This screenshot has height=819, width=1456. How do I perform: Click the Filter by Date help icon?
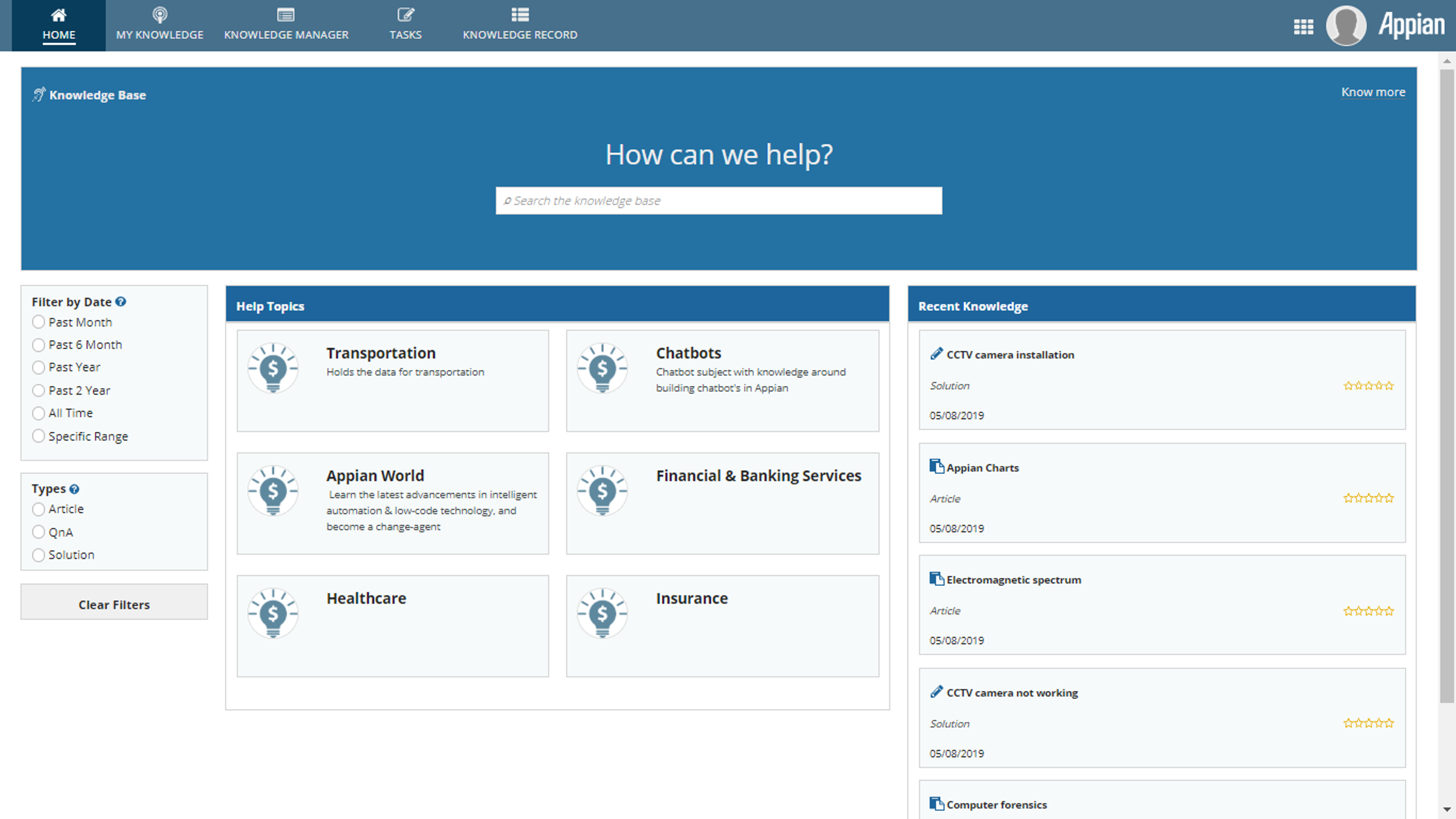point(121,302)
